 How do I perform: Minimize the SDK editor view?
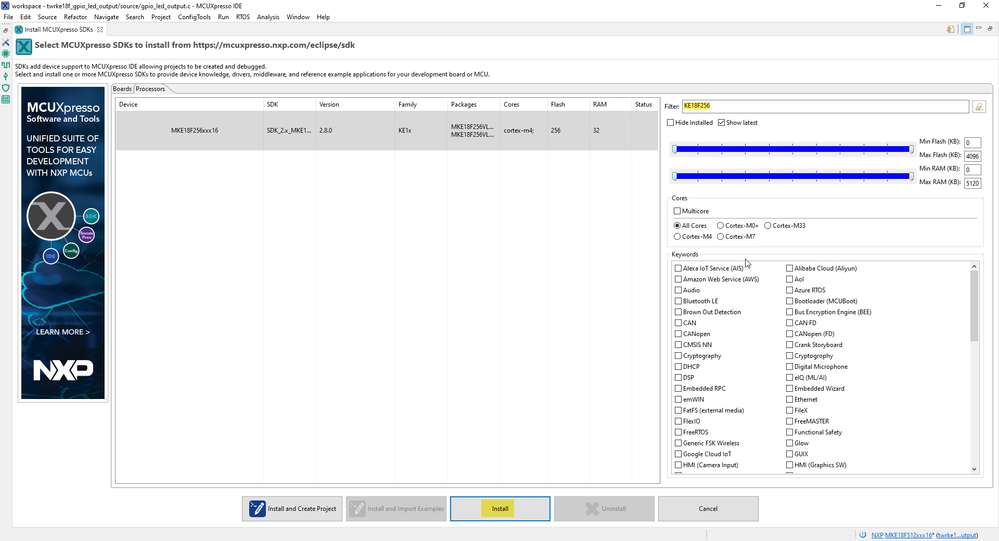coord(979,29)
